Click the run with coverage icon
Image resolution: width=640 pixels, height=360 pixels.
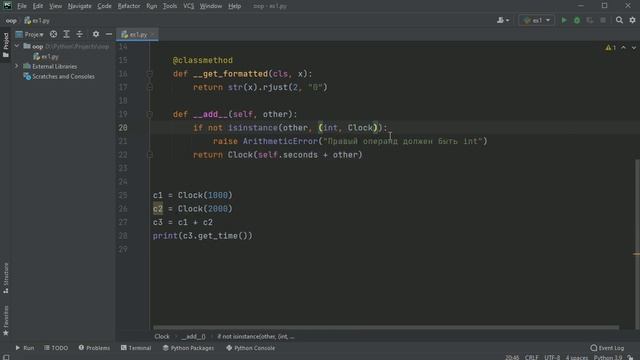tap(590, 20)
